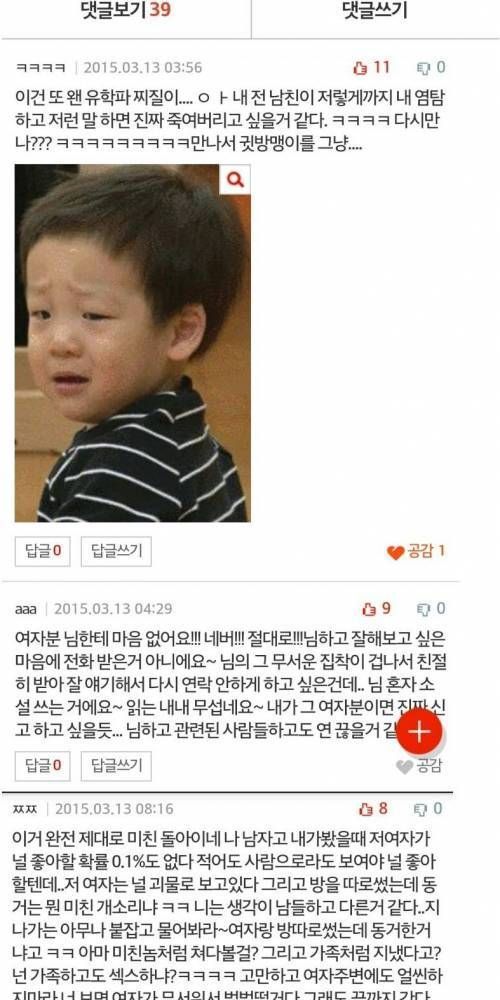Select the username aaa
Image resolution: width=500 pixels, height=1000 pixels.
26,609
